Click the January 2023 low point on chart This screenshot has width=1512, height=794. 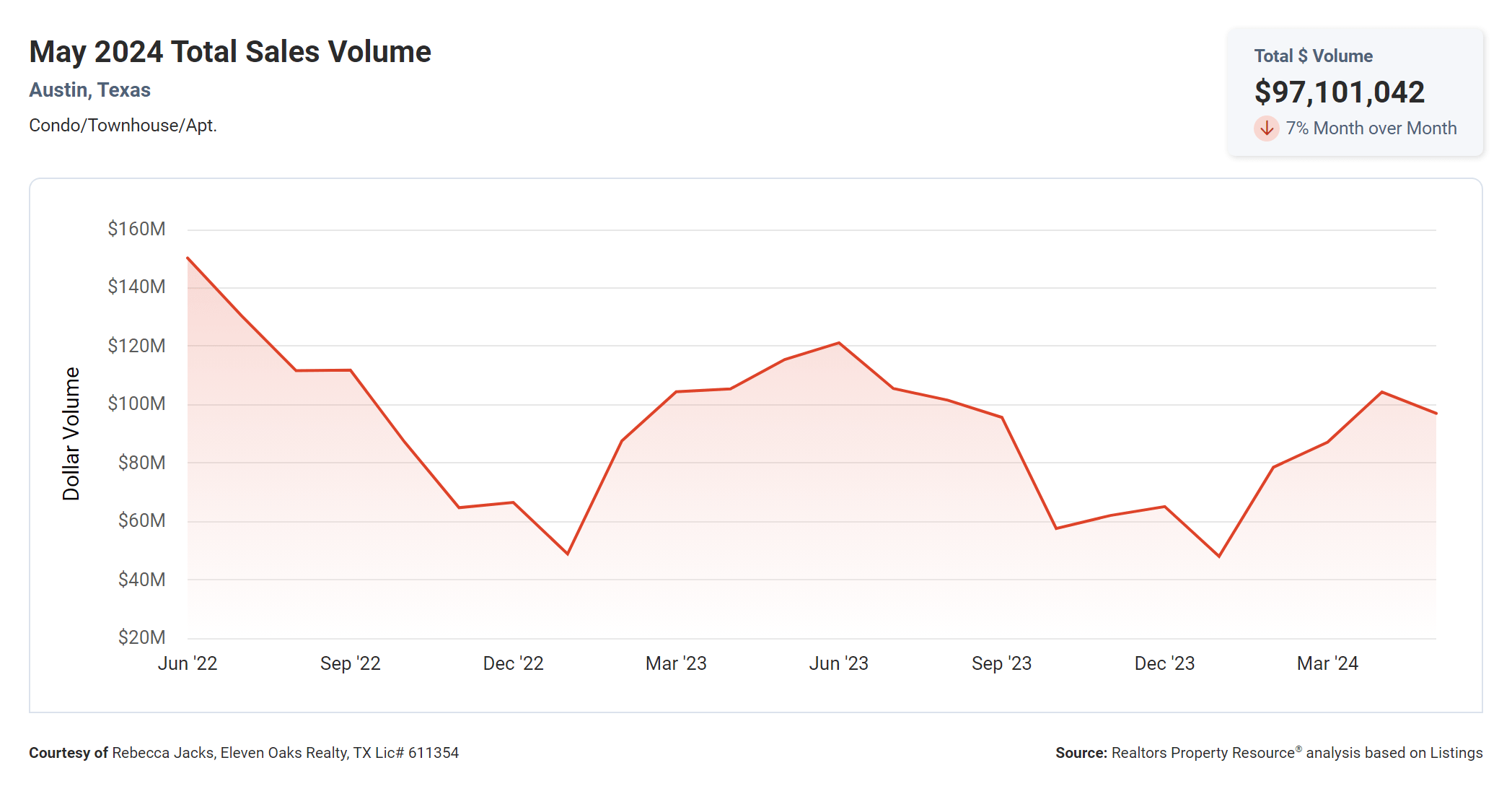point(568,554)
